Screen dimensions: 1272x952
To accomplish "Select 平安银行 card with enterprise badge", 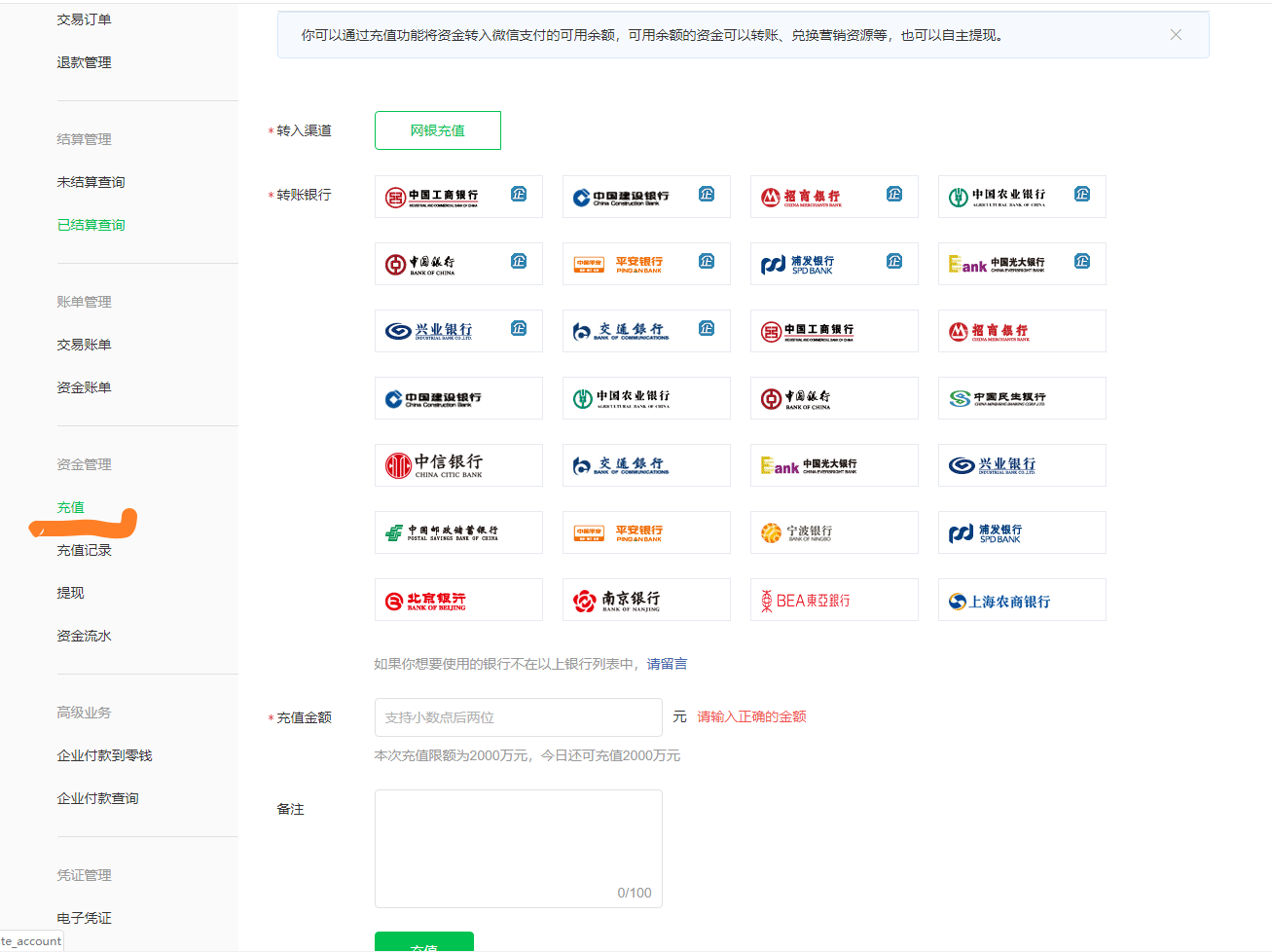I will coord(646,264).
